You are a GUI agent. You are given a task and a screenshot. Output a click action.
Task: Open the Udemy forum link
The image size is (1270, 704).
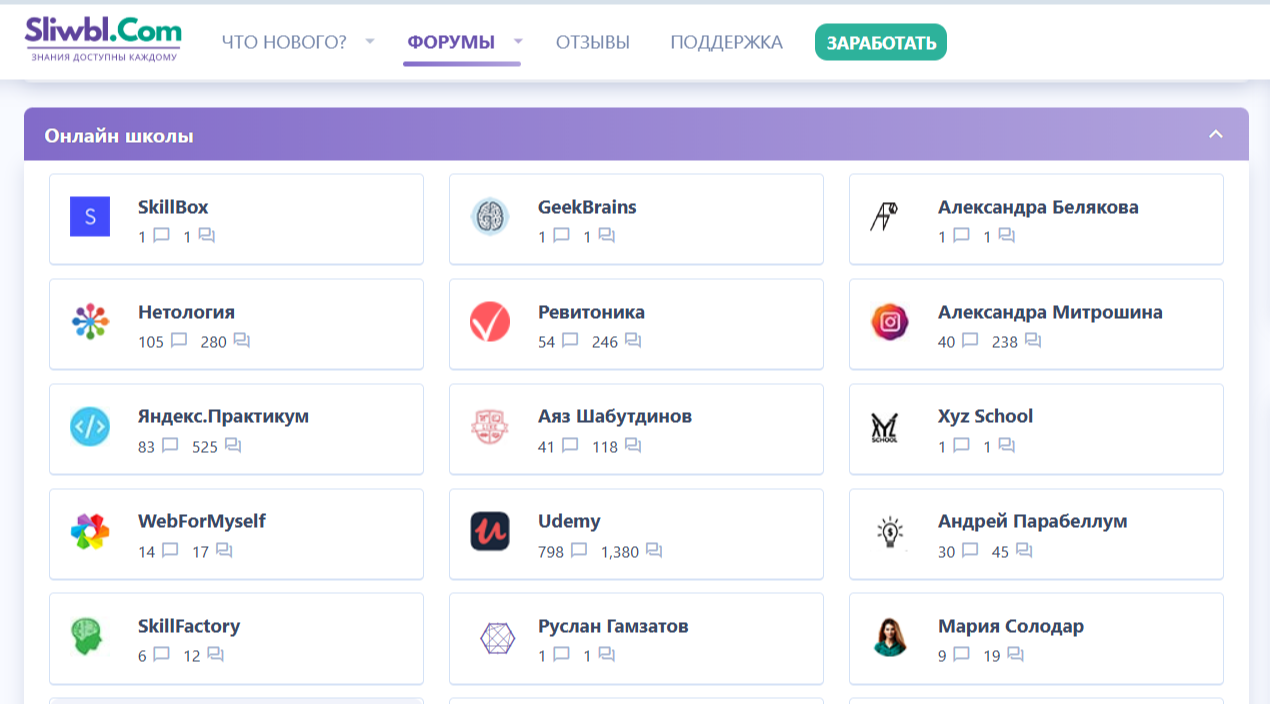click(569, 521)
